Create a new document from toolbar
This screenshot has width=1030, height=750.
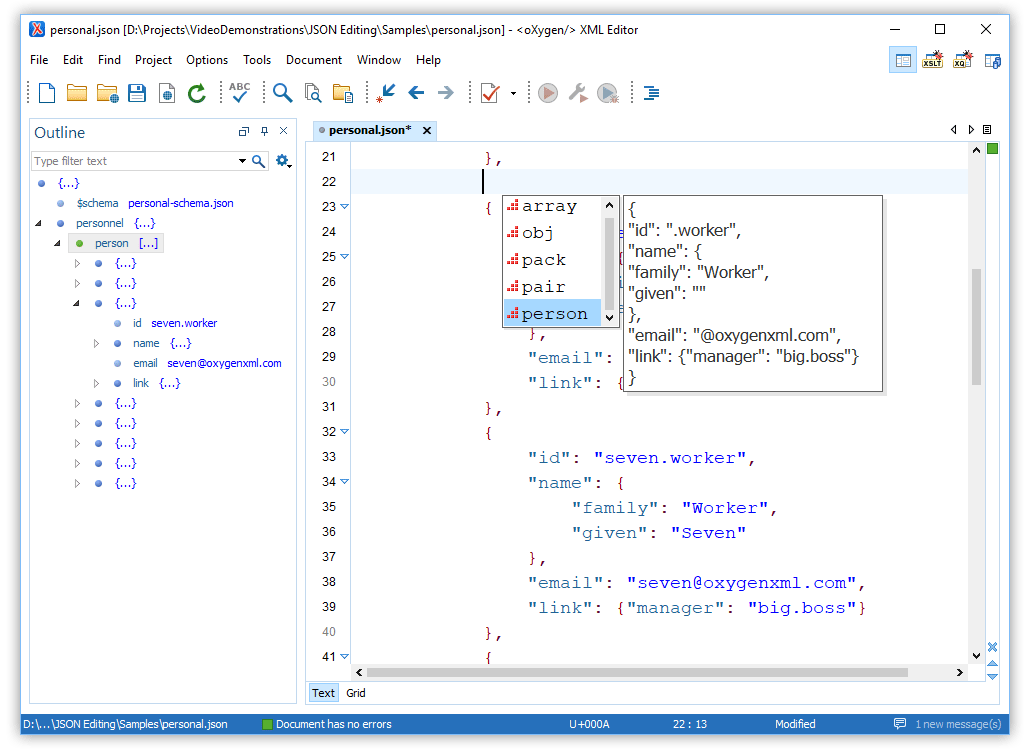[47, 93]
